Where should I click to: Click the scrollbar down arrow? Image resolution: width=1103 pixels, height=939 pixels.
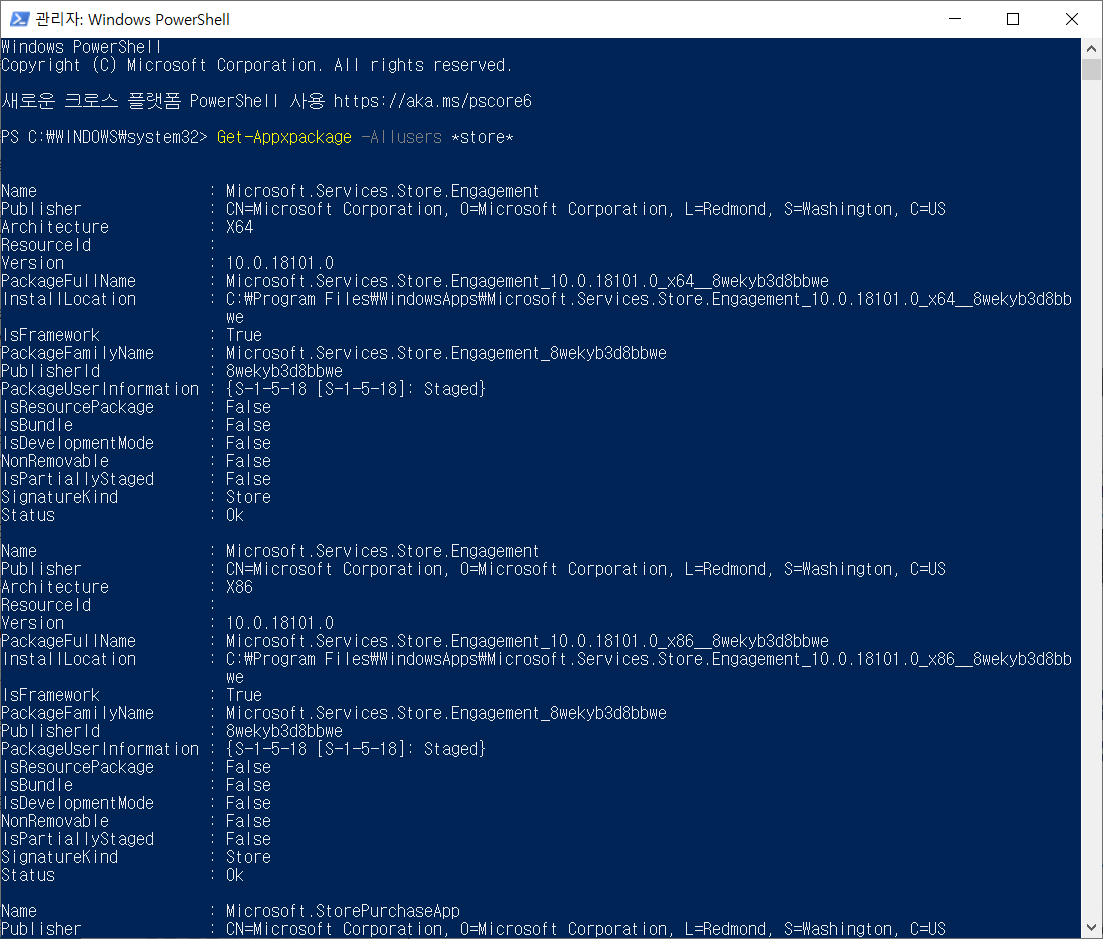1091,928
